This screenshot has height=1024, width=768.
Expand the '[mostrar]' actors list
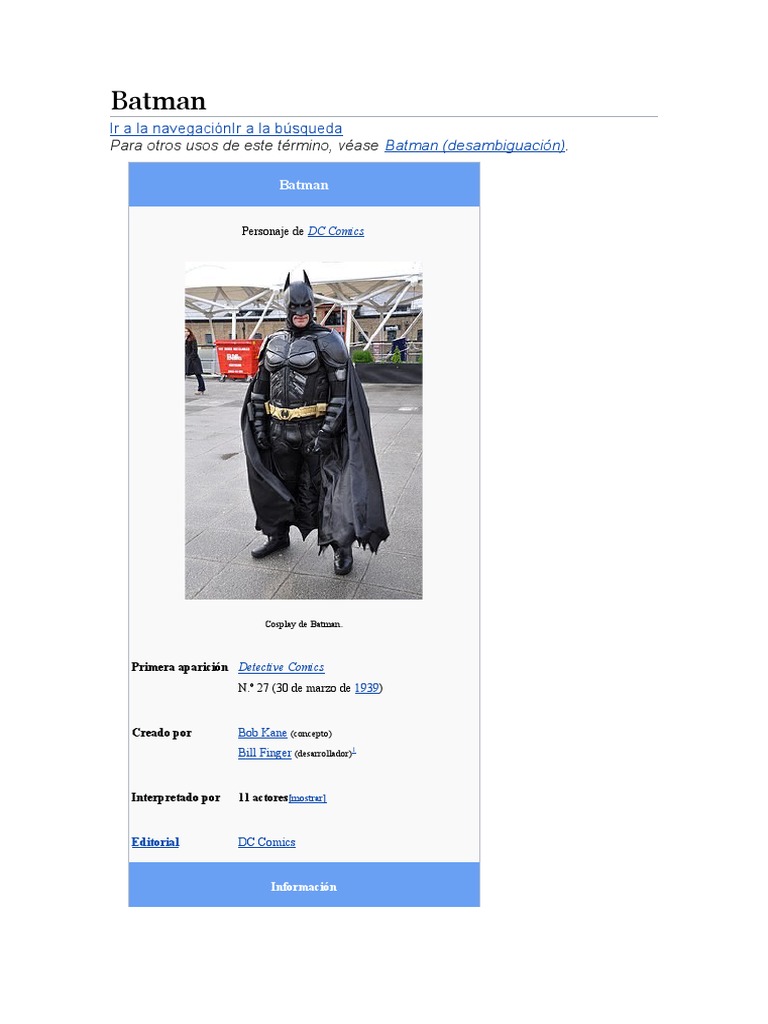308,798
